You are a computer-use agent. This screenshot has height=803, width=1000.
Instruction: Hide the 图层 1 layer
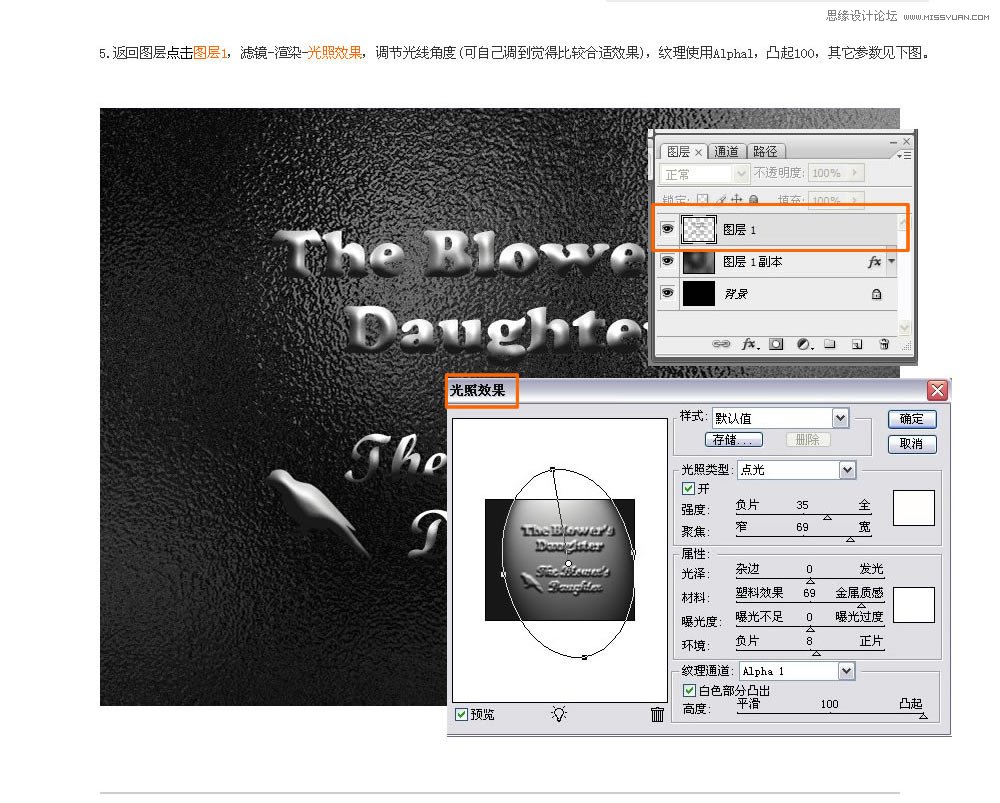[x=667, y=228]
